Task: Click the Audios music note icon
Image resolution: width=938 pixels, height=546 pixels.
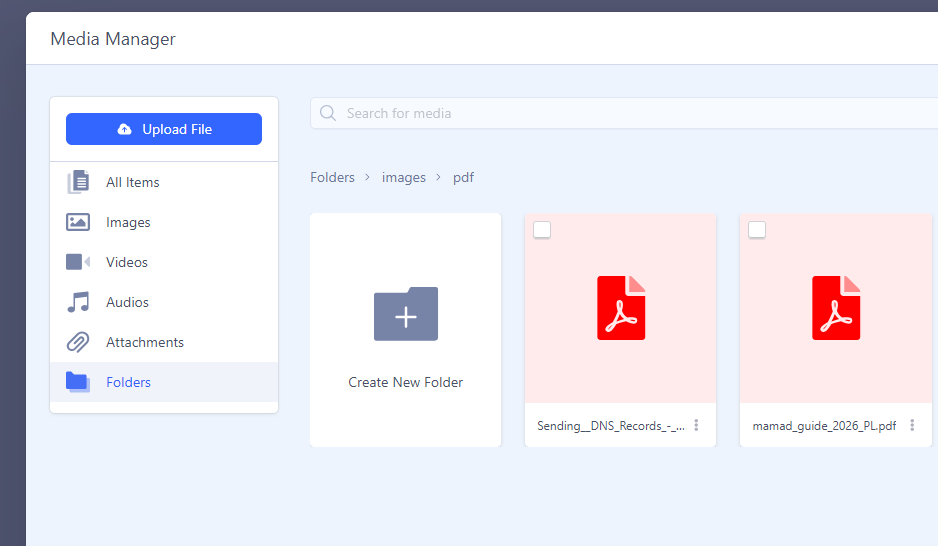Action: [x=78, y=302]
